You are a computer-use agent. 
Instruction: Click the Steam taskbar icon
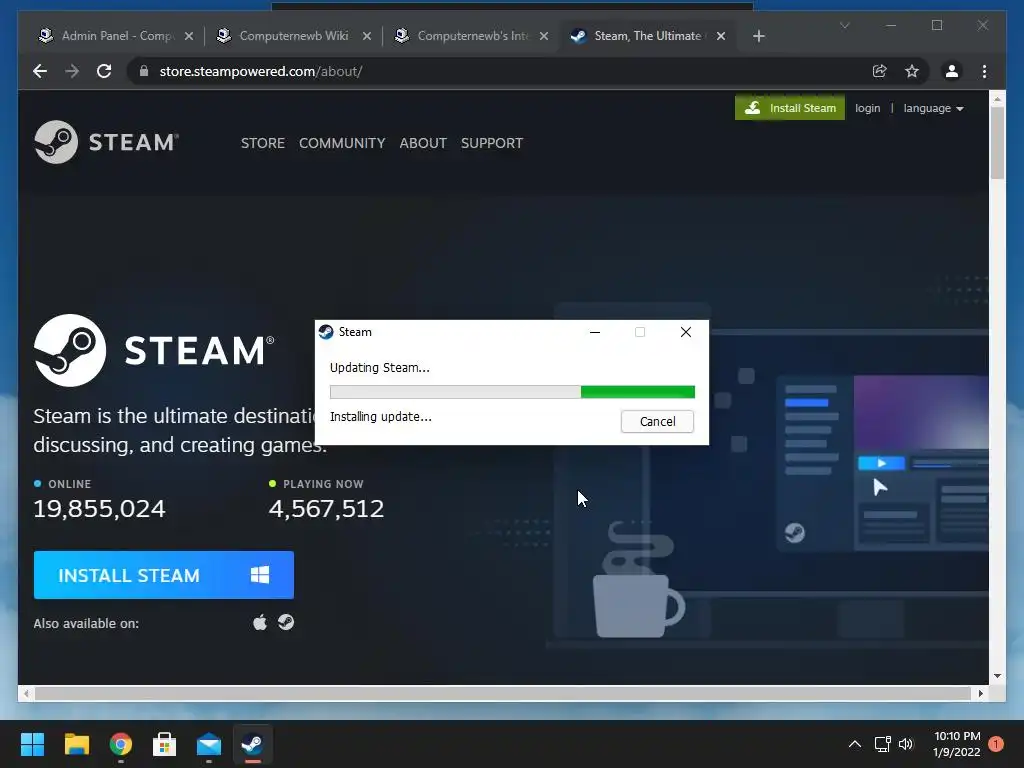pos(253,744)
